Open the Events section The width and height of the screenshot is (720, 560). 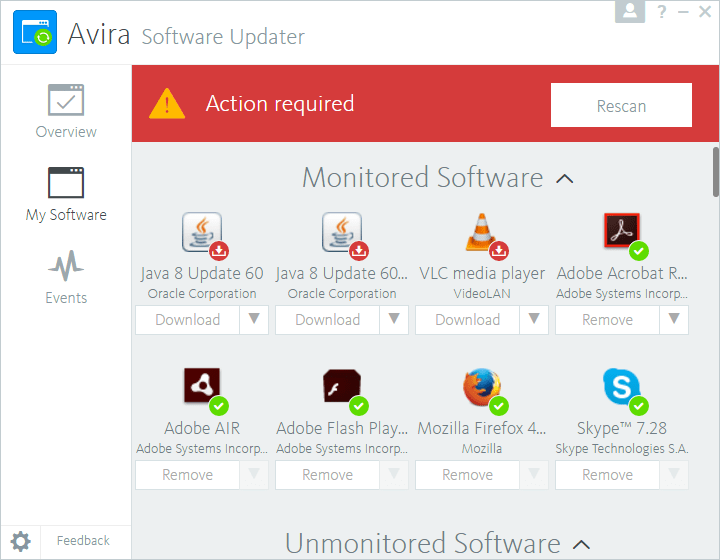click(x=66, y=278)
